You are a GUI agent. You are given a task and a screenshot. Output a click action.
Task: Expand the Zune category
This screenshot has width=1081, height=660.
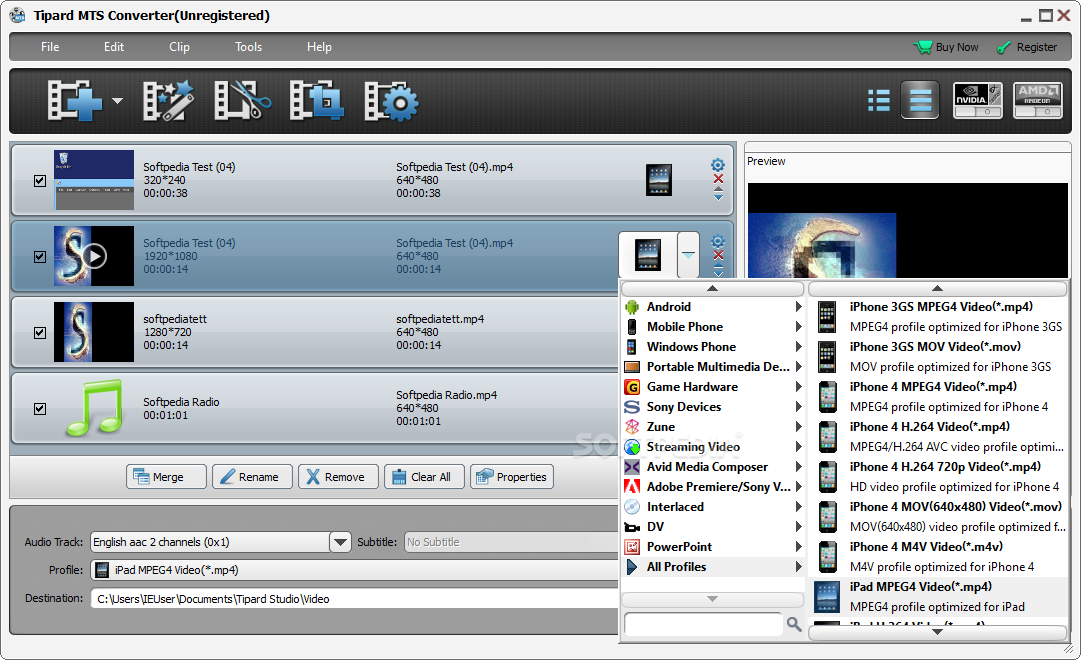[714, 427]
